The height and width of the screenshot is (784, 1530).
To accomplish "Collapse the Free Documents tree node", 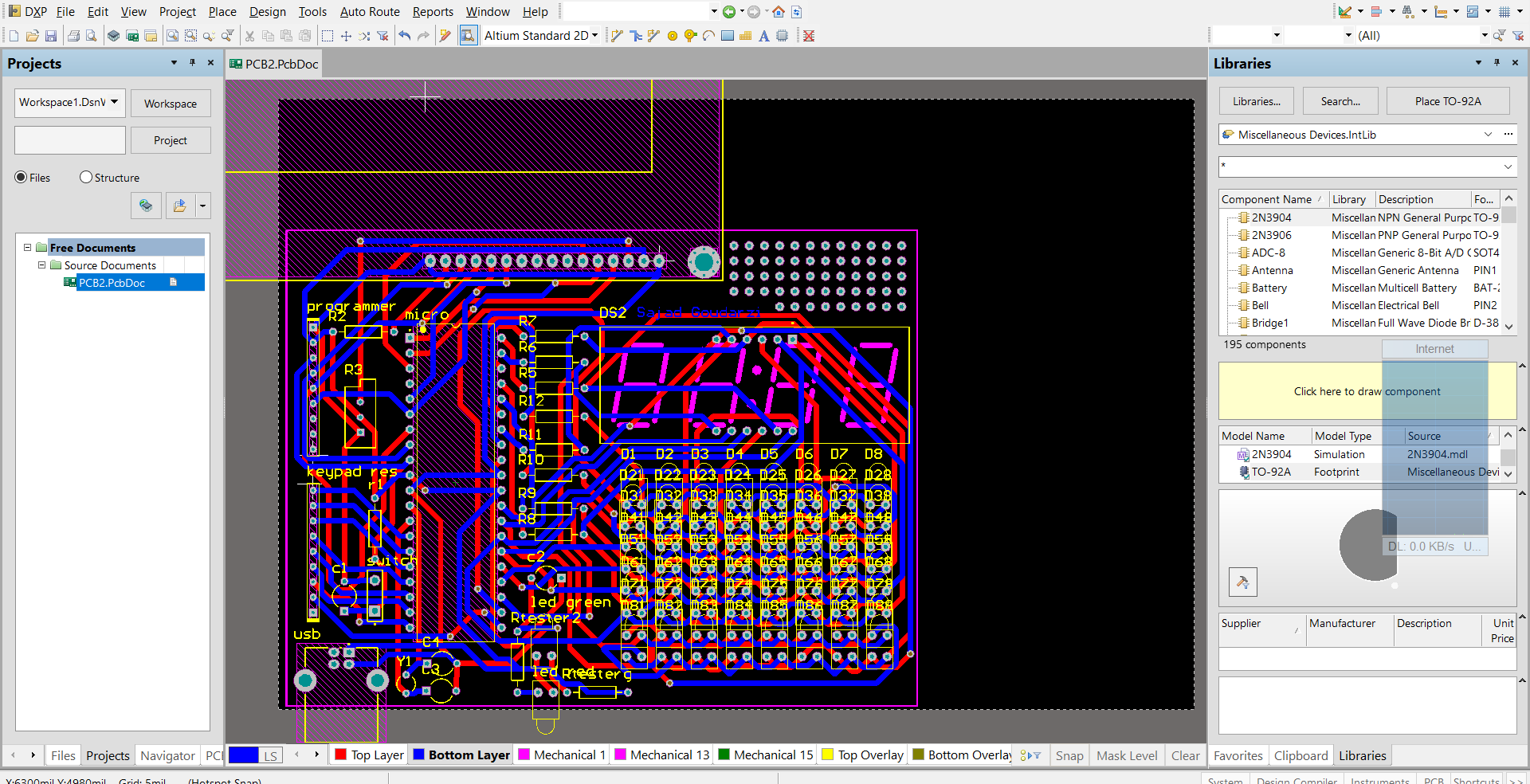I will coord(27,248).
